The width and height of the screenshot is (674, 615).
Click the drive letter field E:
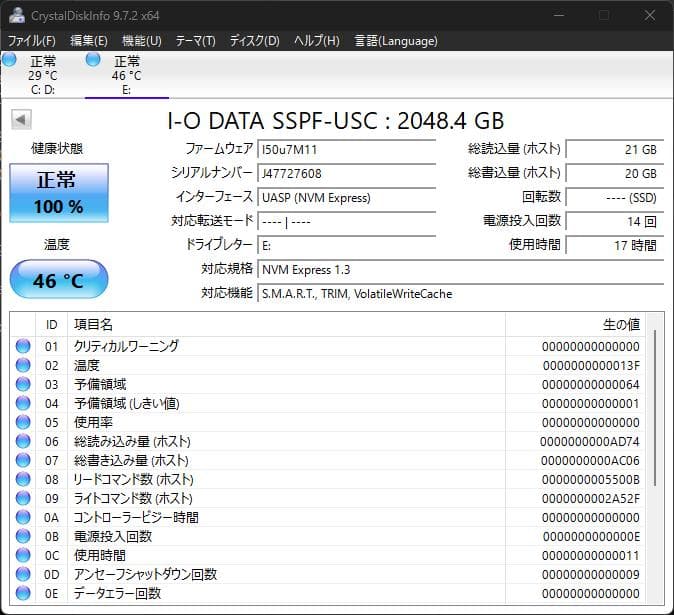click(x=346, y=246)
